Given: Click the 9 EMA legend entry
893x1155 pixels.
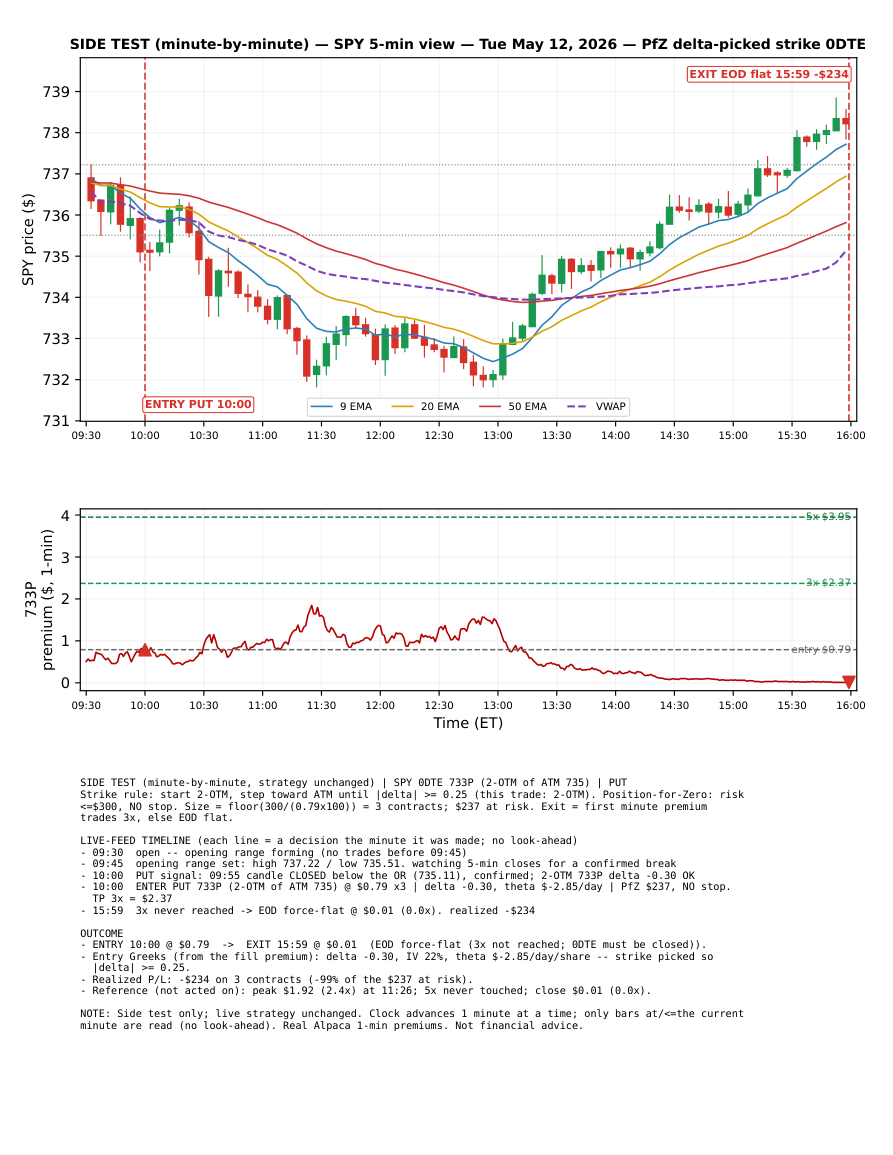Looking at the screenshot, I should click(x=342, y=407).
